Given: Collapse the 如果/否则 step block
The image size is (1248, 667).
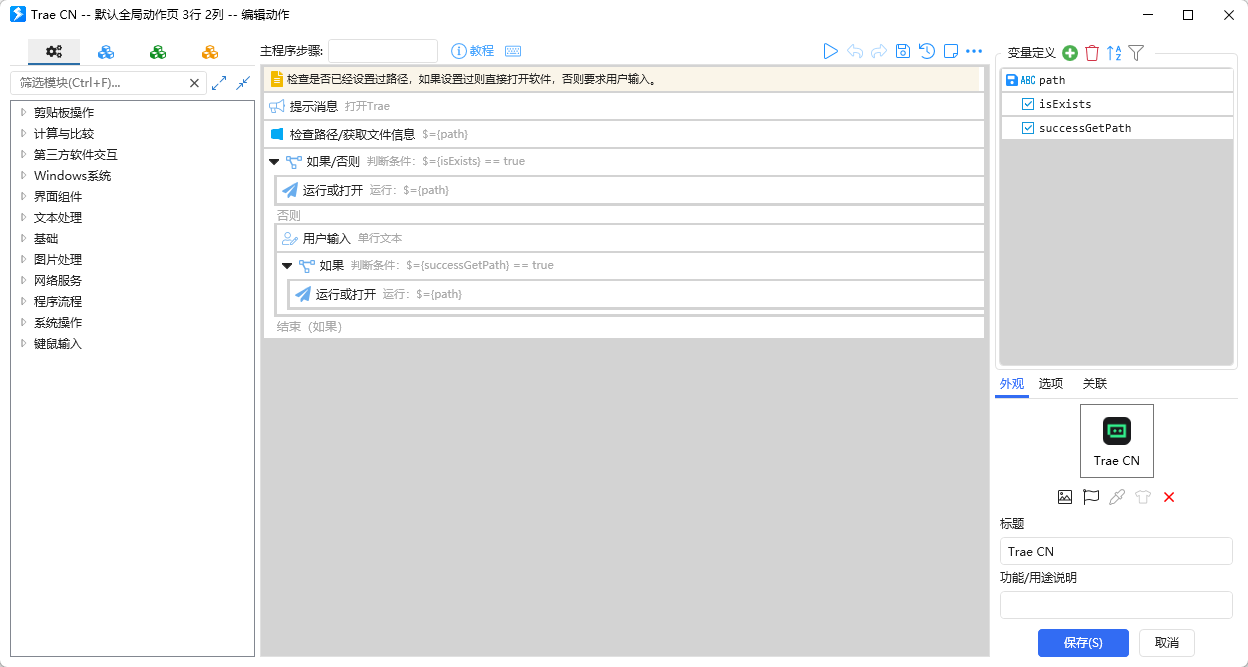Looking at the screenshot, I should [274, 162].
